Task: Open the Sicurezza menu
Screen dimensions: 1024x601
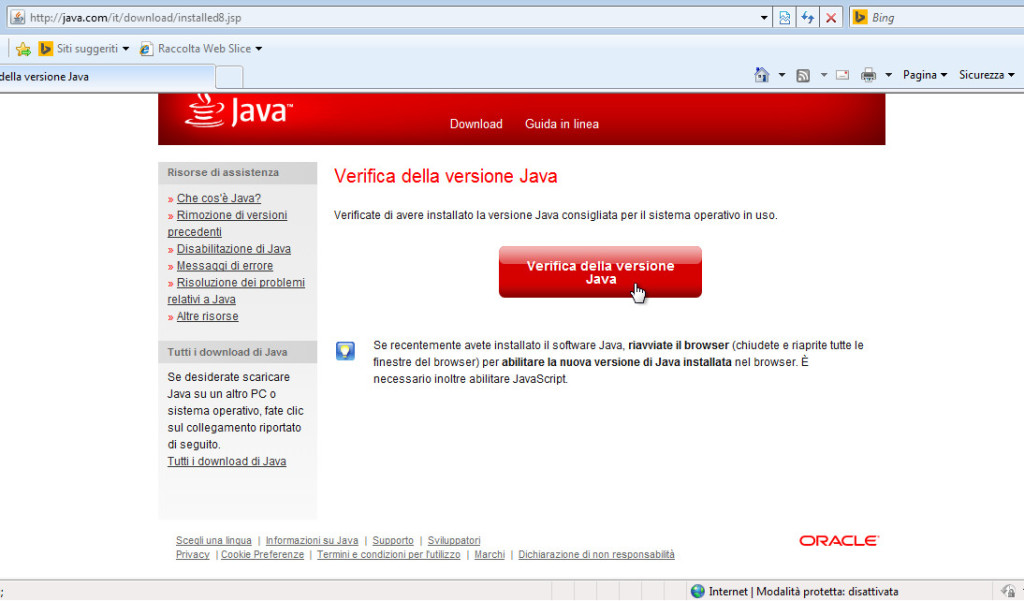Action: click(x=986, y=75)
